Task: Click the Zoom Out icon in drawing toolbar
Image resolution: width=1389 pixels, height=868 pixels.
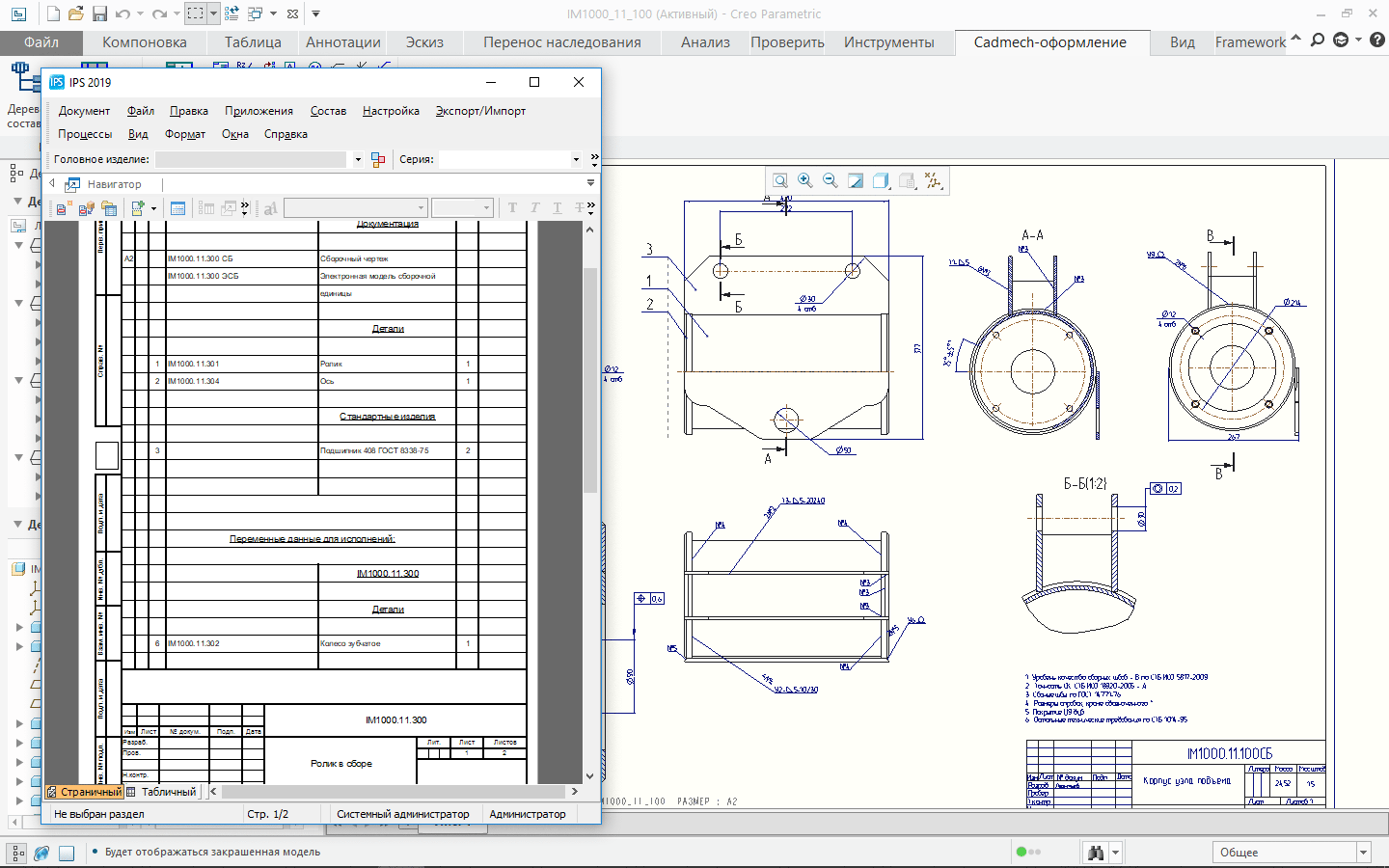Action: (x=831, y=181)
